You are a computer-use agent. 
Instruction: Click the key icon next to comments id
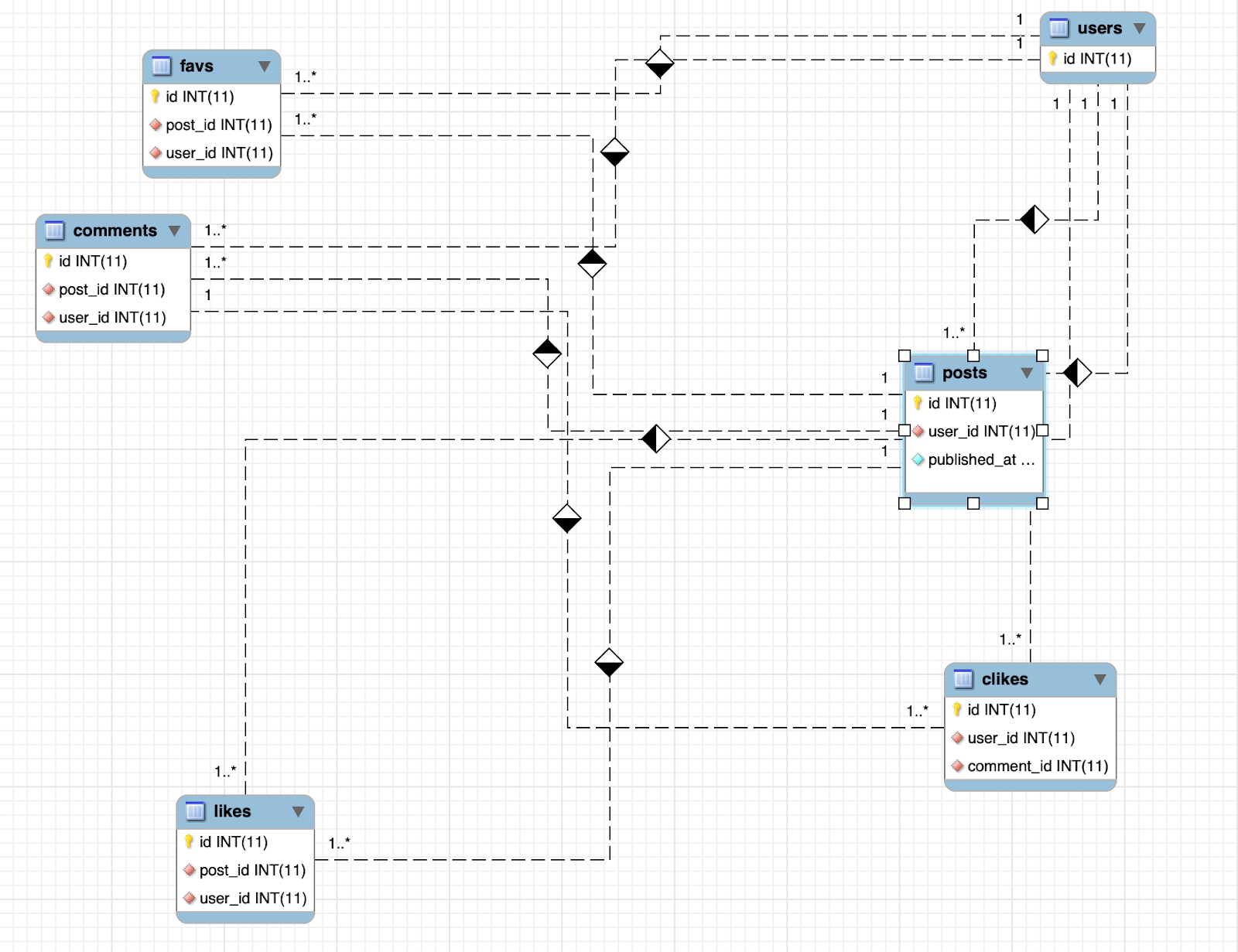pyautogui.click(x=48, y=261)
